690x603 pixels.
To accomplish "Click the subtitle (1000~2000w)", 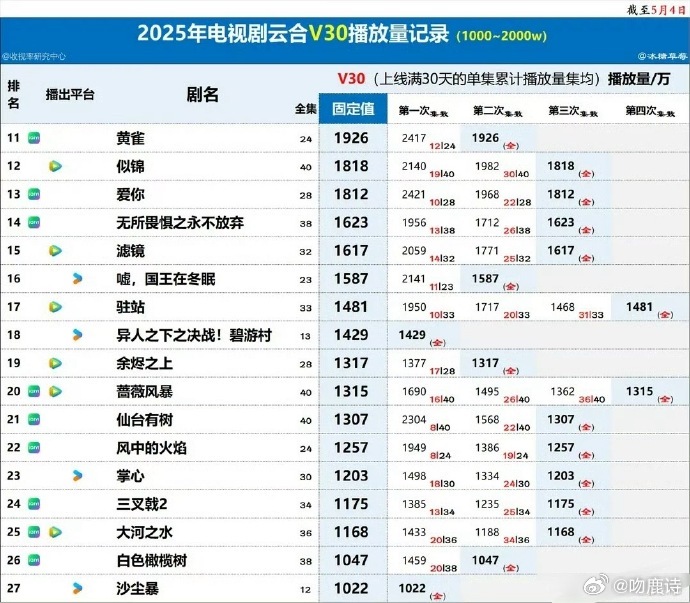I will click(502, 36).
